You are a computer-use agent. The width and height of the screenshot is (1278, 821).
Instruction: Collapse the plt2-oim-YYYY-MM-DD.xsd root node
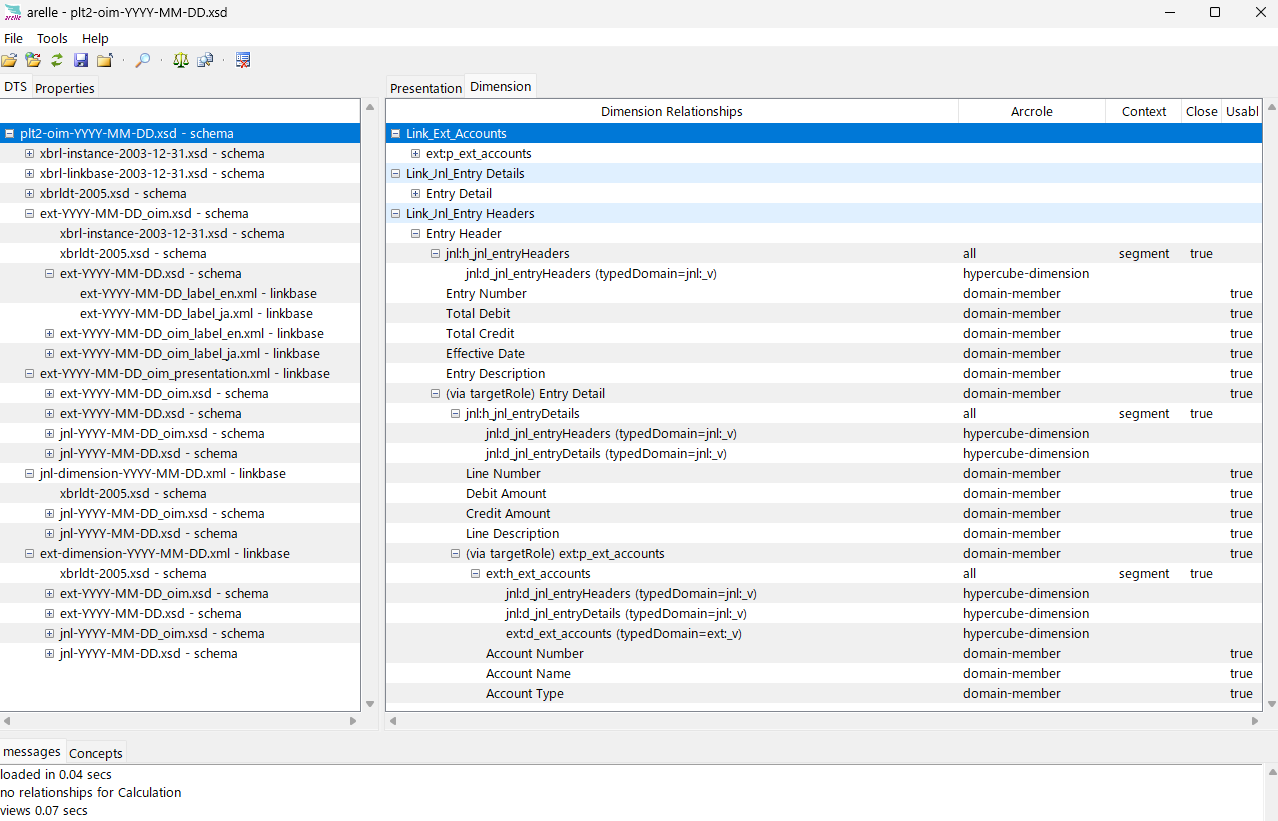[x=10, y=133]
